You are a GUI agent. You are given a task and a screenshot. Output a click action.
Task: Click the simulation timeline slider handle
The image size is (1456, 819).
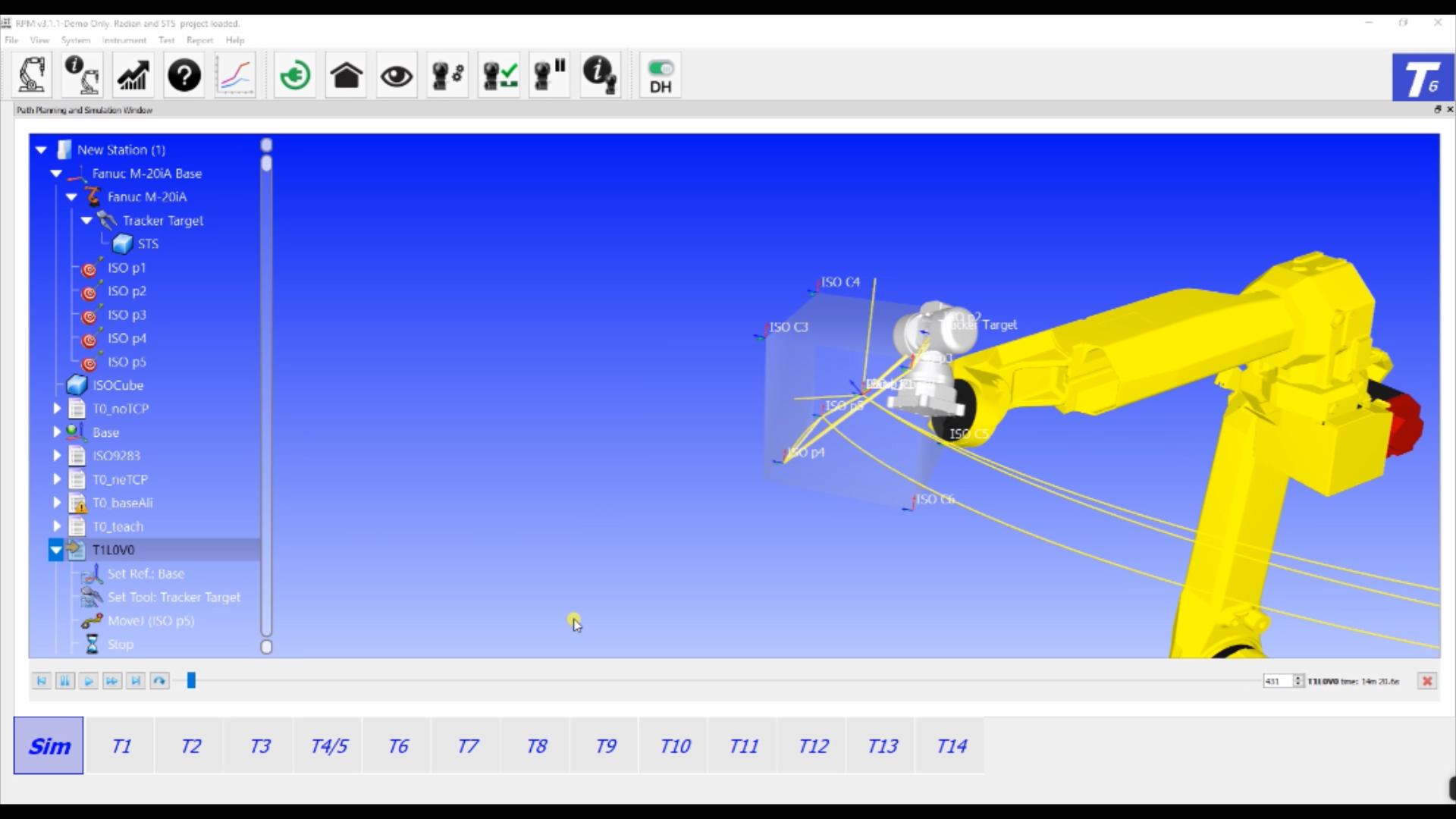pos(191,681)
